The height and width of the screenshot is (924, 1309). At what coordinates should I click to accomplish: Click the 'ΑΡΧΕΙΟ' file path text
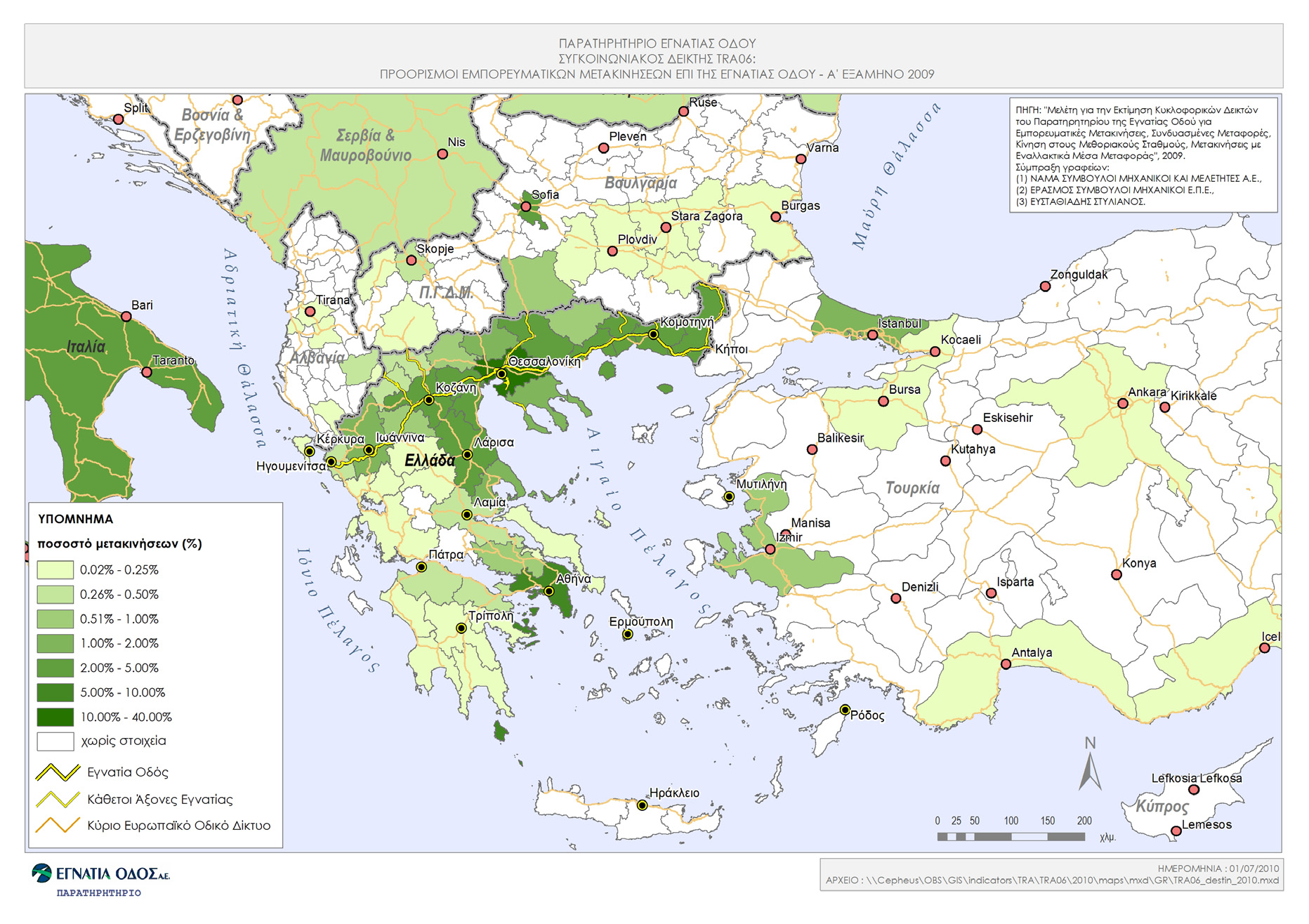pos(1052,880)
